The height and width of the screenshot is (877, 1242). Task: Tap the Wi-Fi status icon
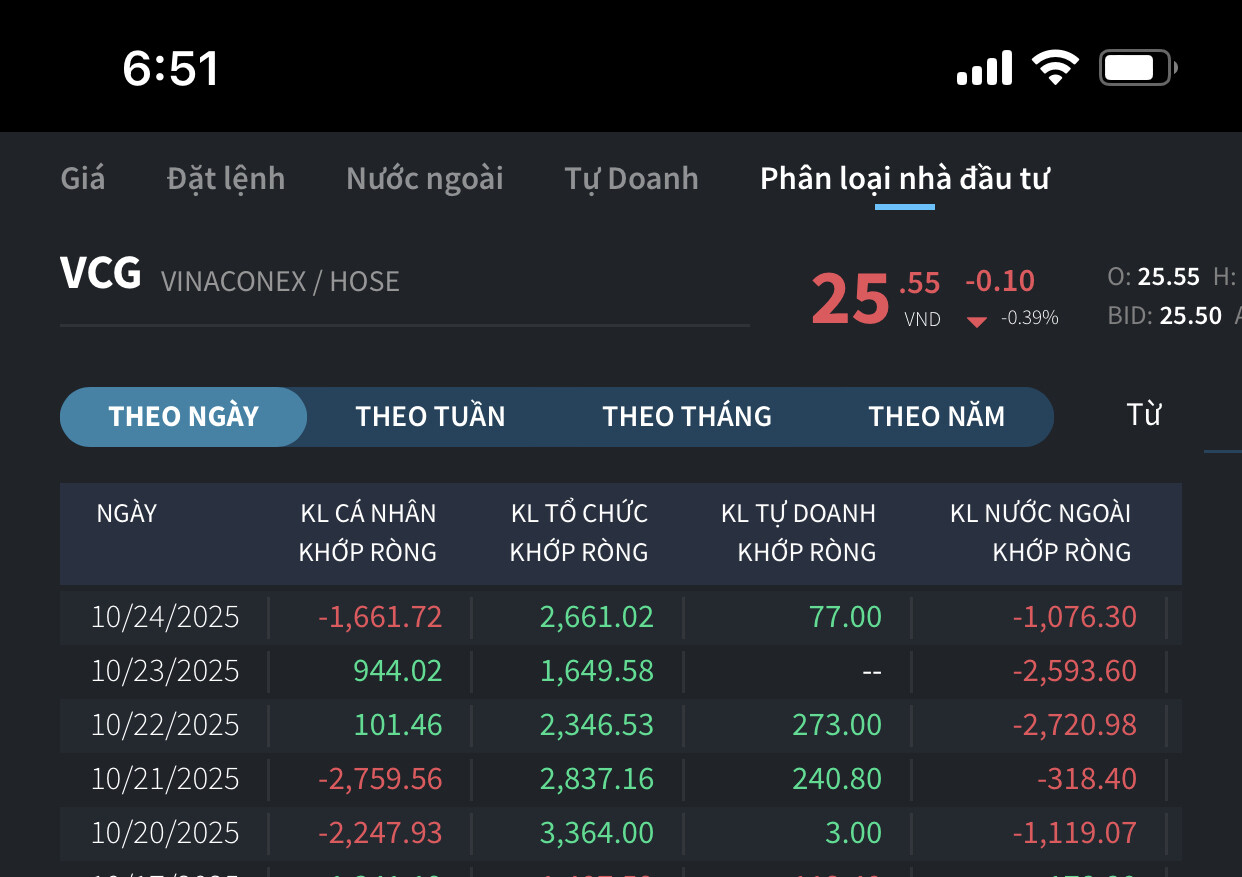coord(1055,68)
